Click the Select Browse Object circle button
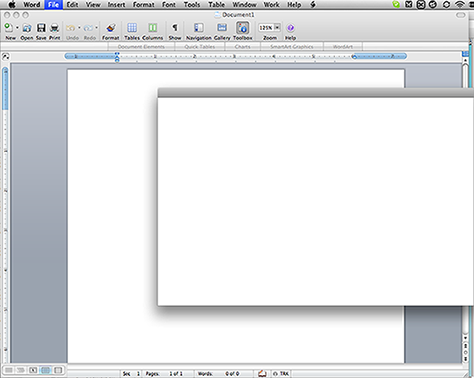 coord(466,353)
